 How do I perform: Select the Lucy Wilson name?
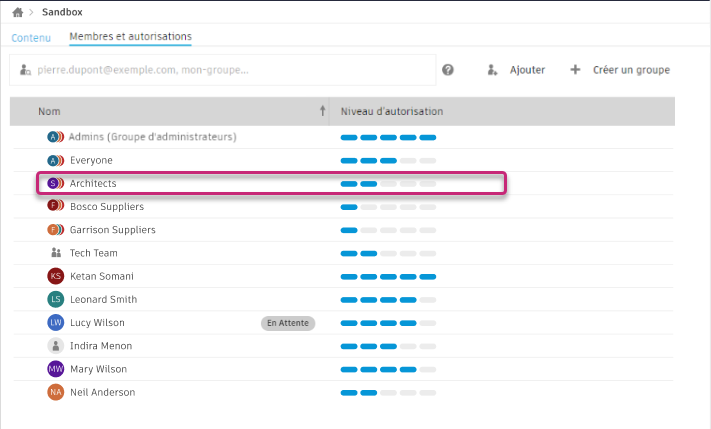coord(97,322)
